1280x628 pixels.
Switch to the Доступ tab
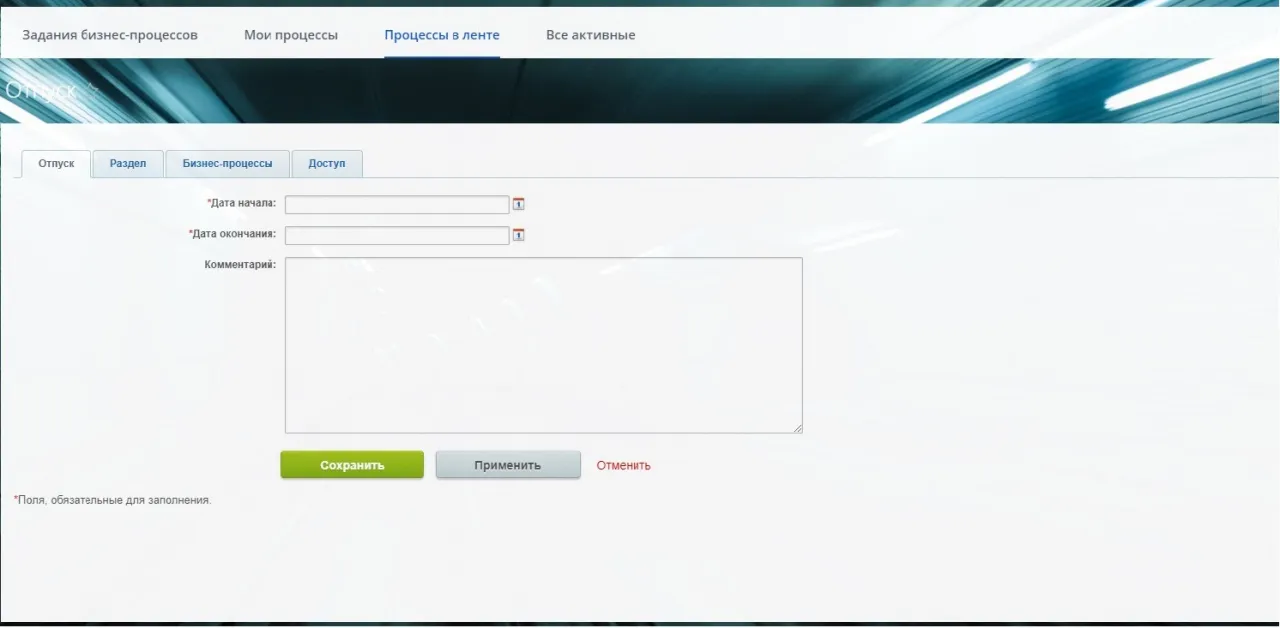[327, 163]
